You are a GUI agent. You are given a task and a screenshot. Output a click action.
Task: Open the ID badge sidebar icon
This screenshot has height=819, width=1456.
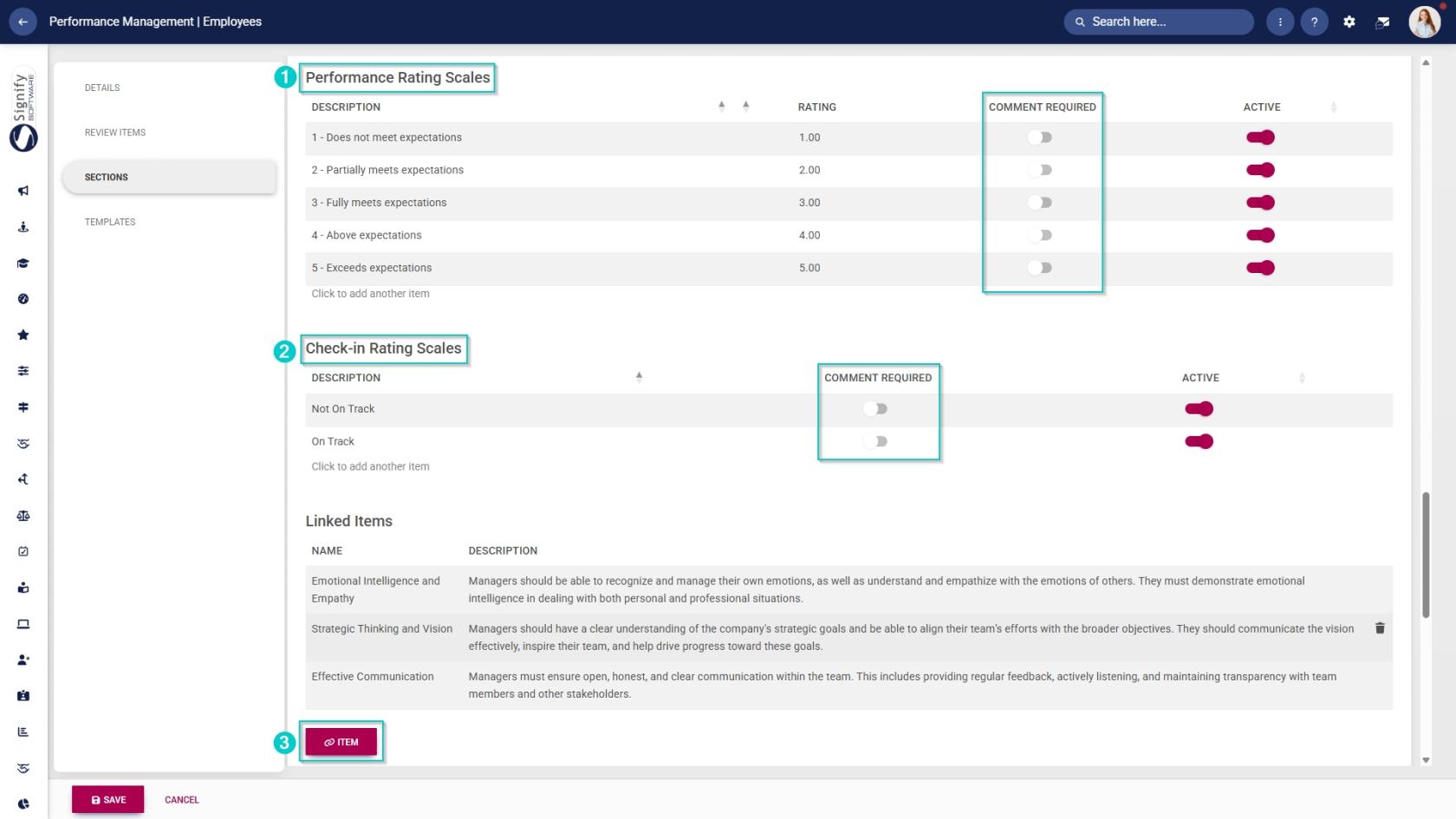(x=23, y=696)
